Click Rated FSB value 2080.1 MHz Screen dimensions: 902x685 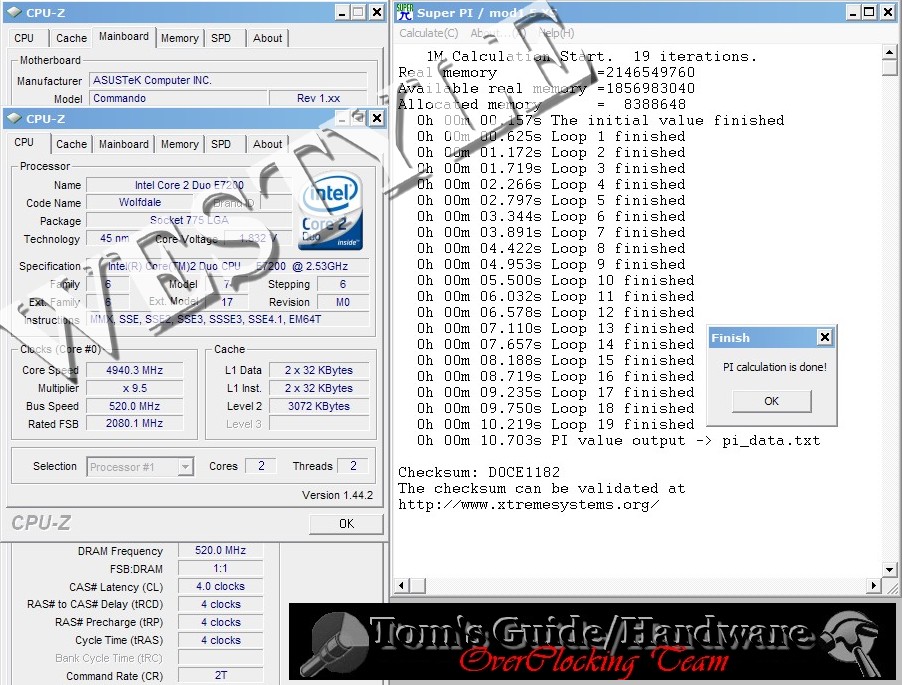pyautogui.click(x=135, y=423)
